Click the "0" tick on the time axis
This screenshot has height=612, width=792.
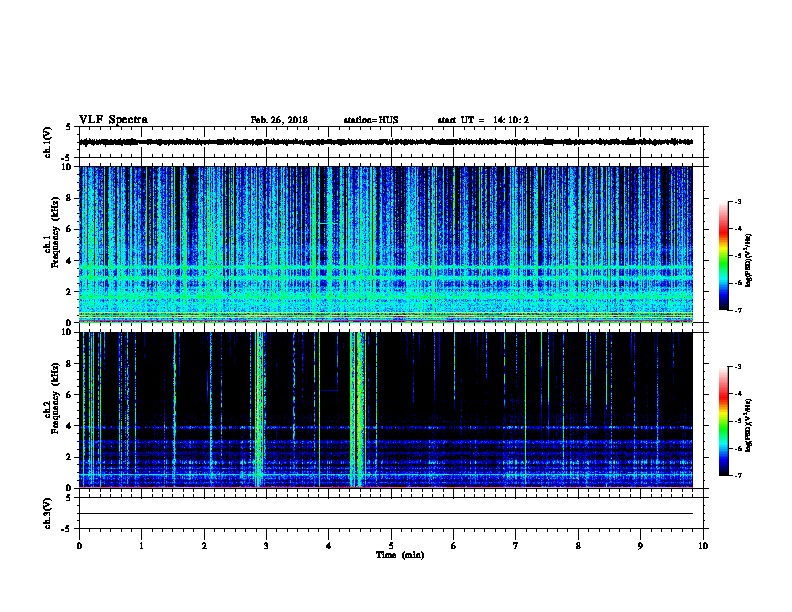click(79, 546)
